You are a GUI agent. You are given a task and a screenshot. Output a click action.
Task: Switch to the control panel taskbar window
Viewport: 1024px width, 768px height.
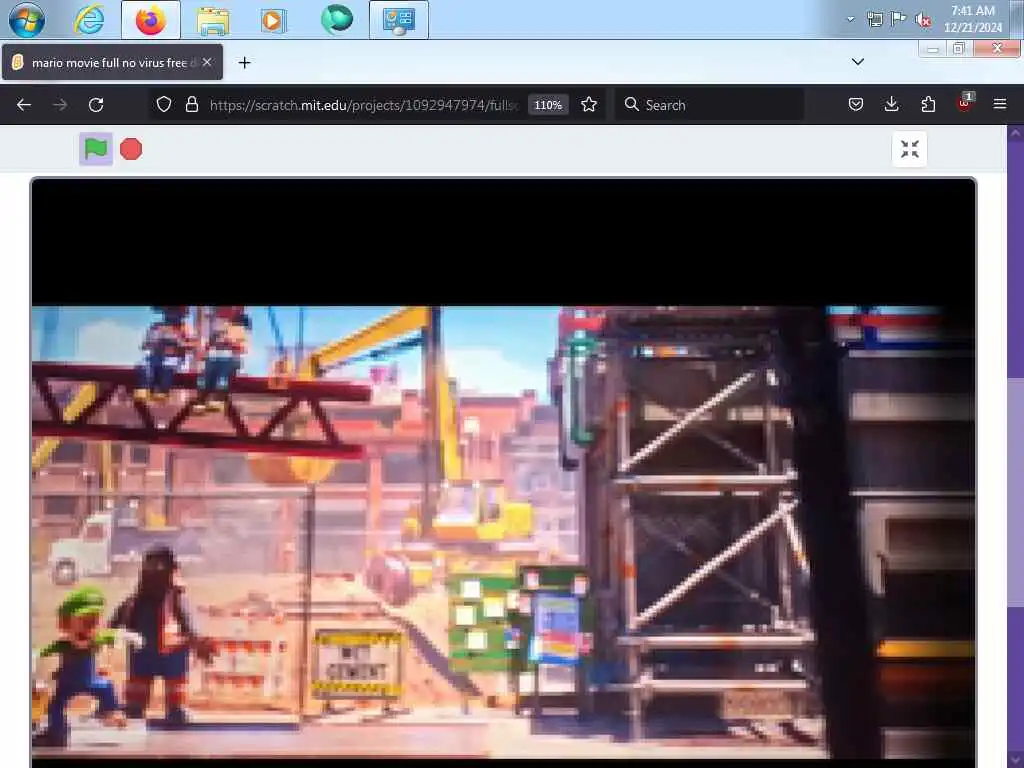click(398, 20)
